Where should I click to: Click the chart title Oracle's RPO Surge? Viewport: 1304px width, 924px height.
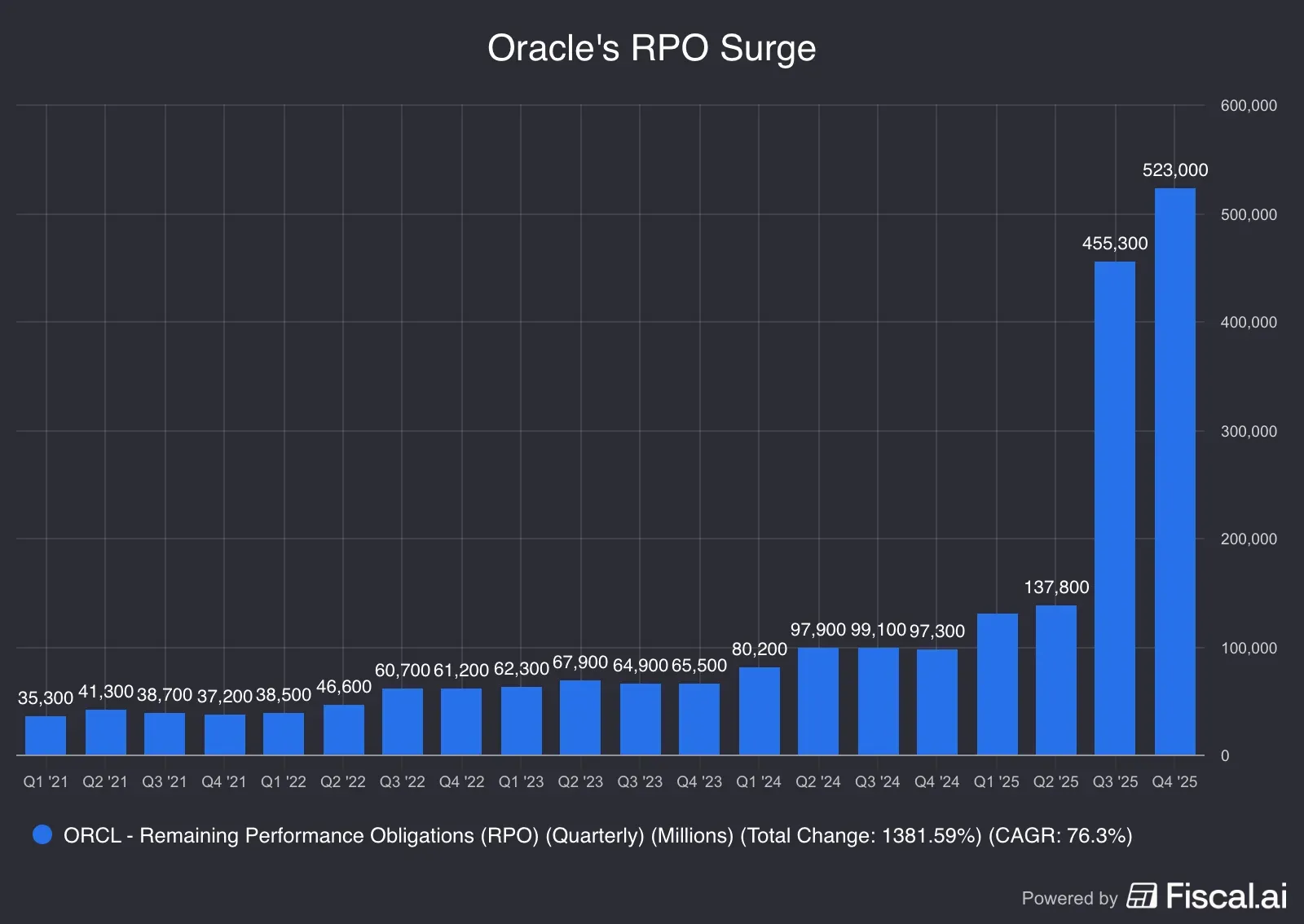point(652,49)
